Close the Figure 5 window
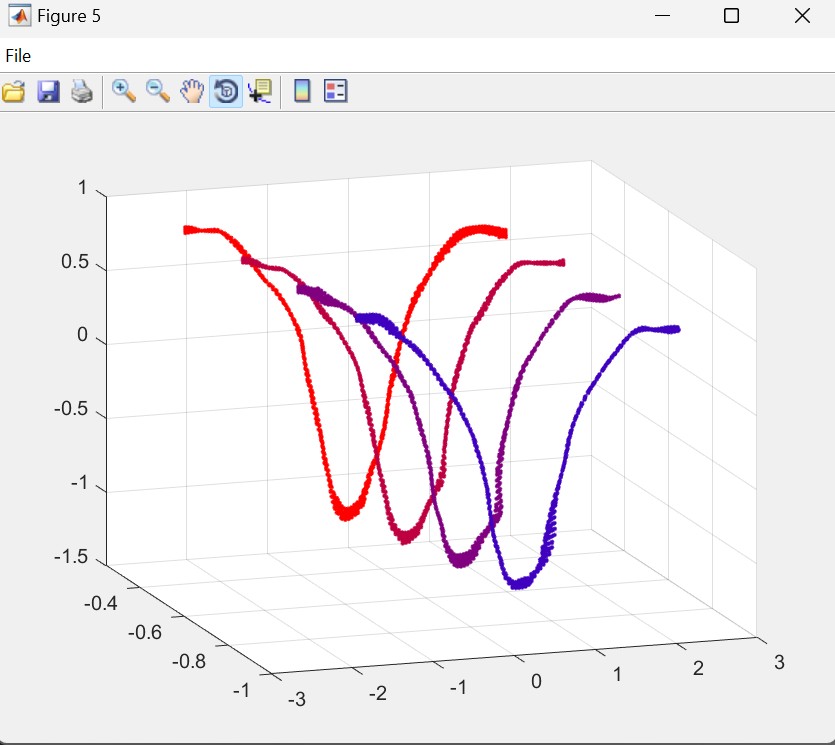835x745 pixels. coord(801,16)
